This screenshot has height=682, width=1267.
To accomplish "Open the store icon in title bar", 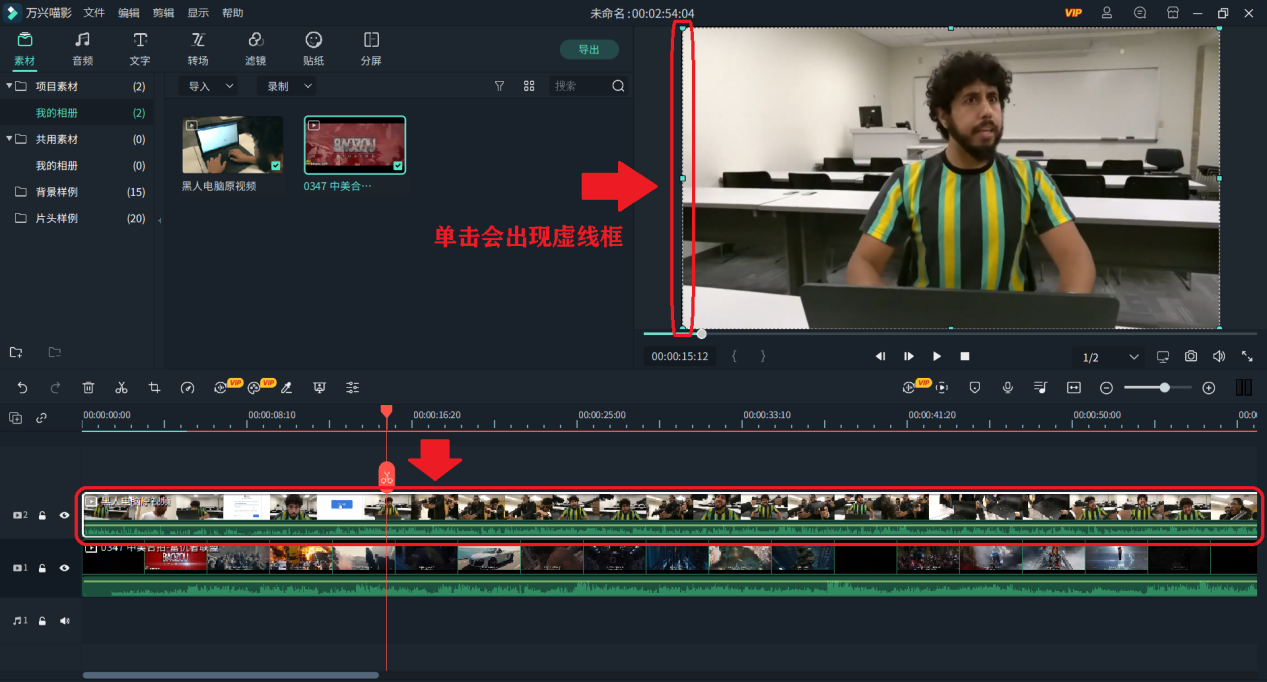I will (1173, 13).
